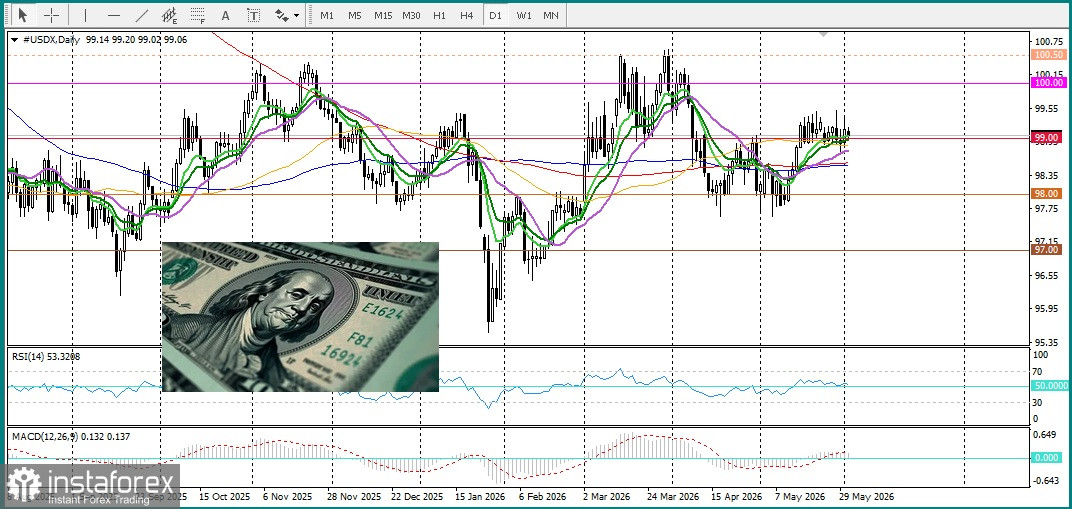
Task: Click the #USDX,Daily chart label
Action: (51, 40)
